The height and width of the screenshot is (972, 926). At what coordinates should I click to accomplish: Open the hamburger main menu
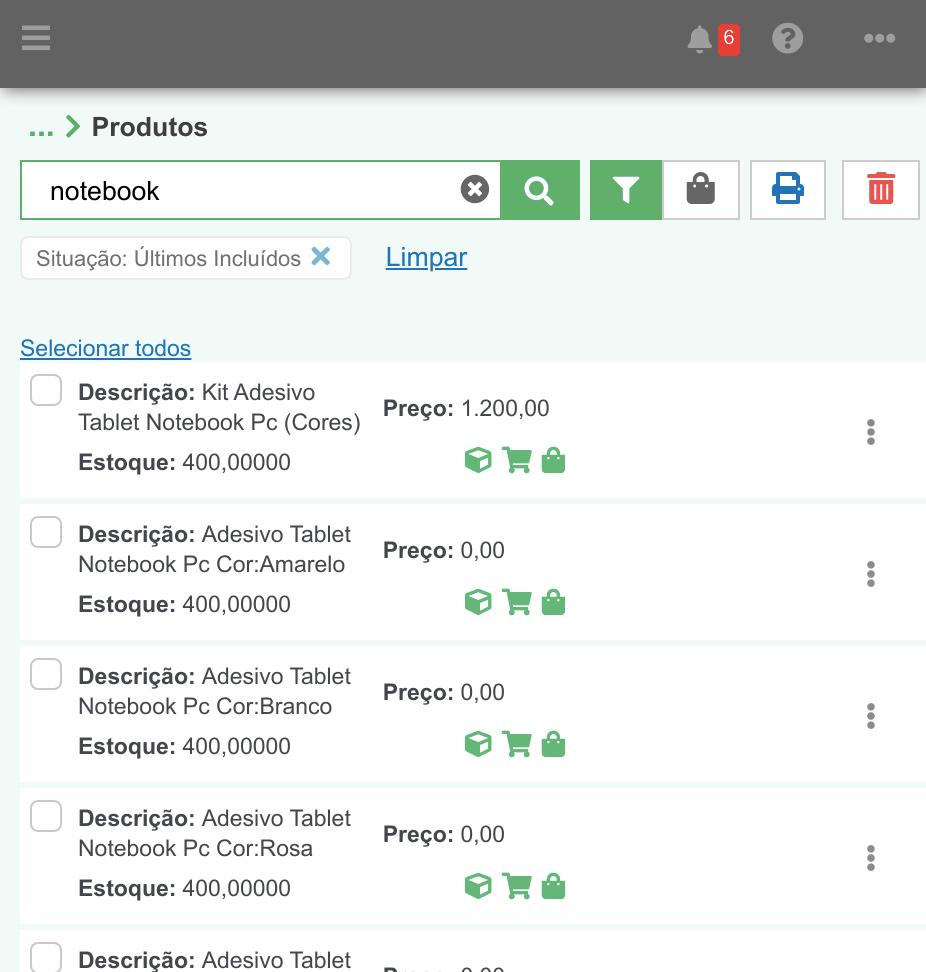[x=36, y=39]
